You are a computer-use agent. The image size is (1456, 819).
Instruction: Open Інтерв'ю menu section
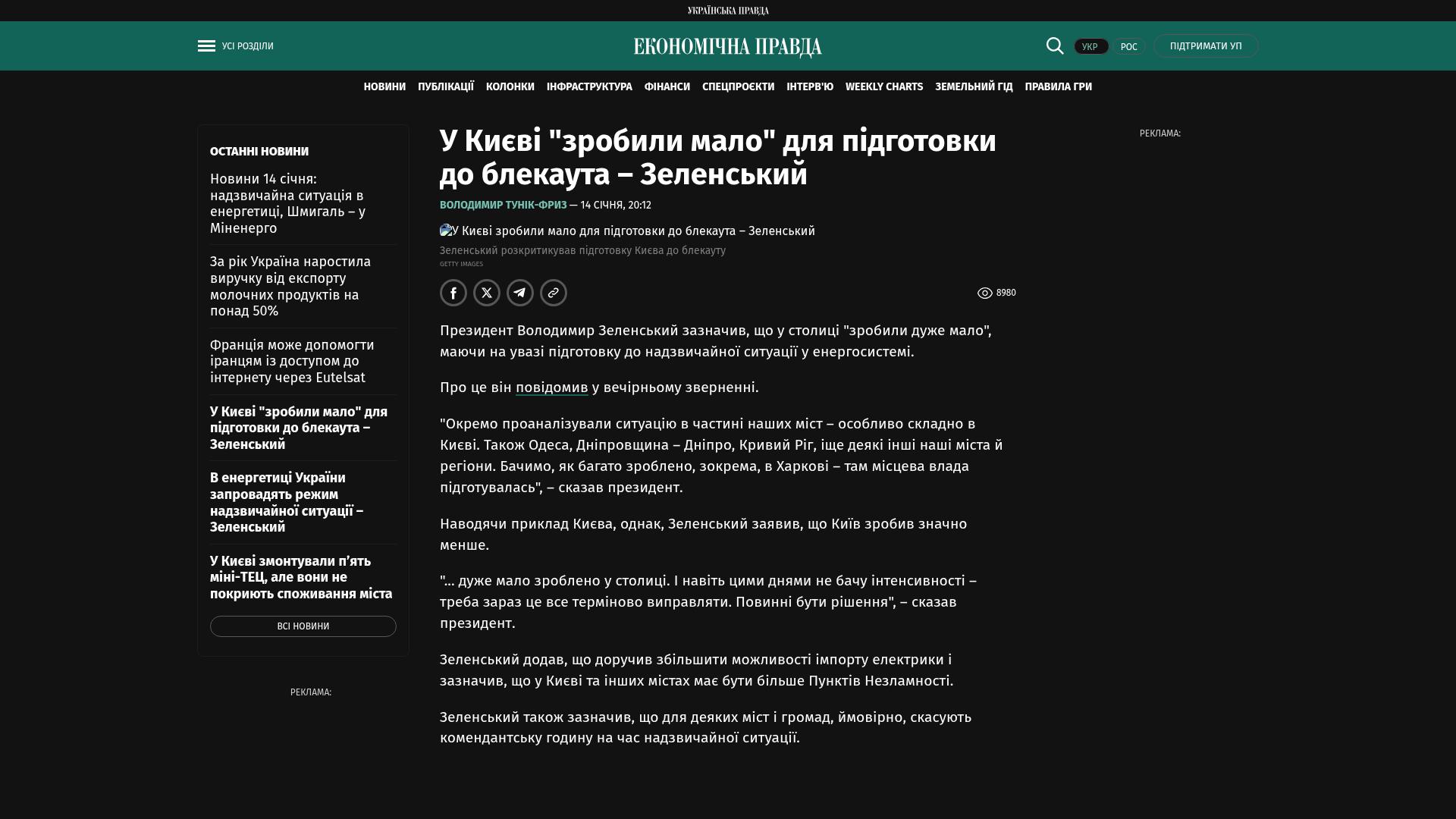(x=809, y=87)
